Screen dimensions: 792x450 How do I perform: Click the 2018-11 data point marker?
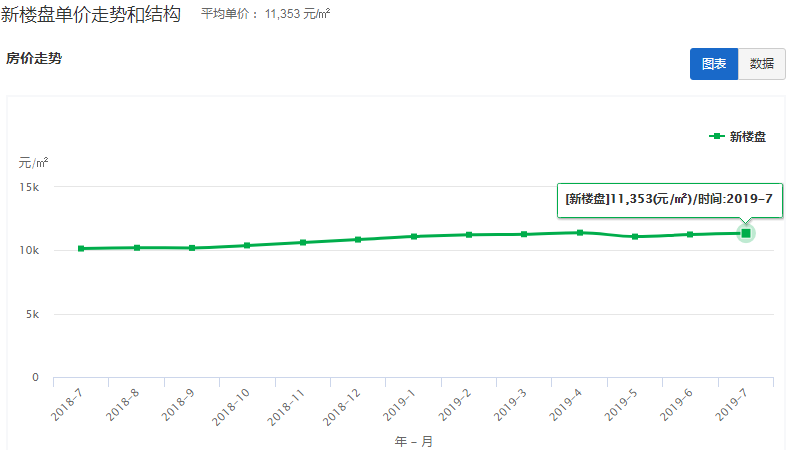(x=303, y=242)
